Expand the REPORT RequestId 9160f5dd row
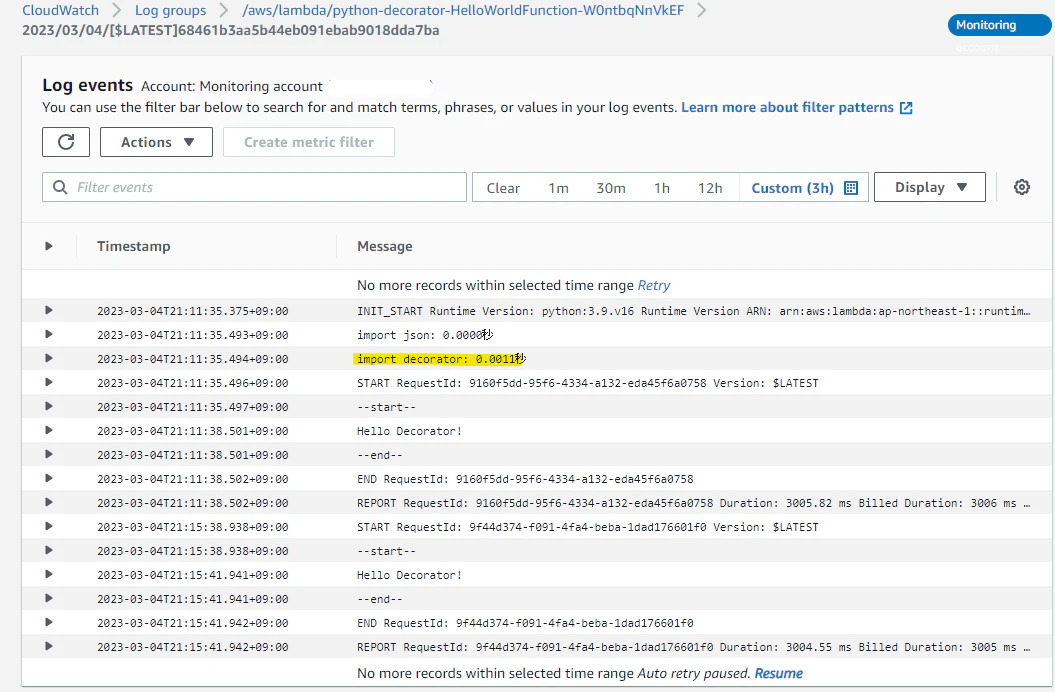The image size is (1055, 692). pyautogui.click(x=48, y=502)
